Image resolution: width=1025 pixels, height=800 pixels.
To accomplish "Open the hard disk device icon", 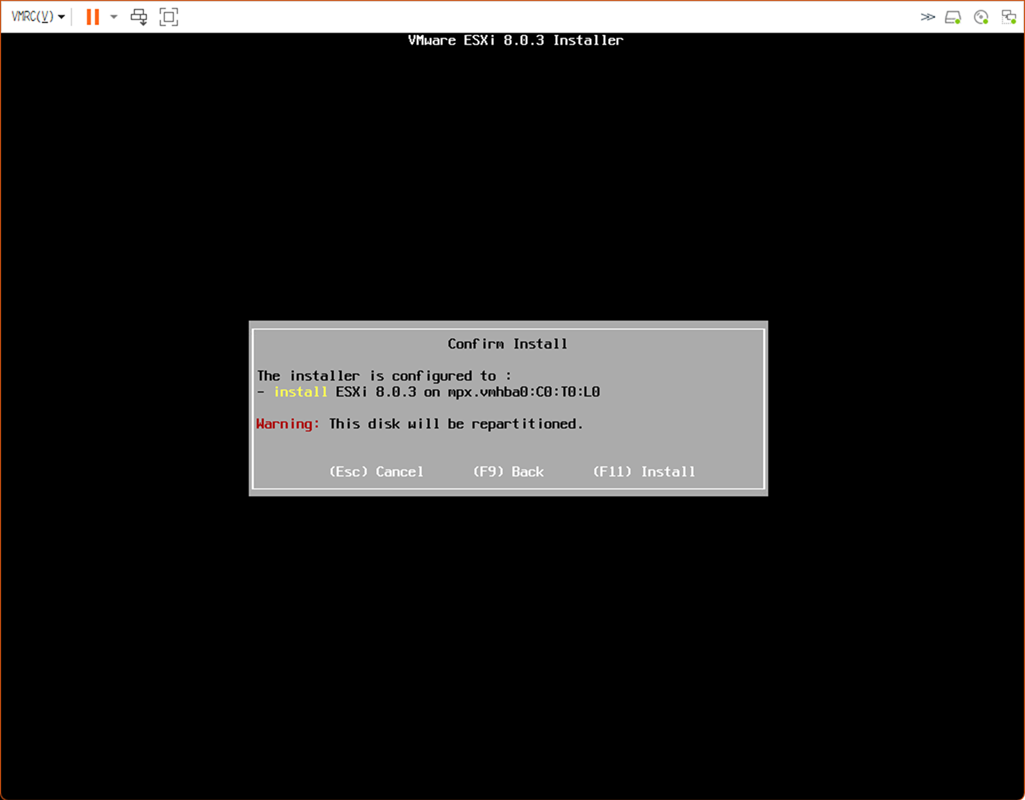I will click(x=953, y=17).
